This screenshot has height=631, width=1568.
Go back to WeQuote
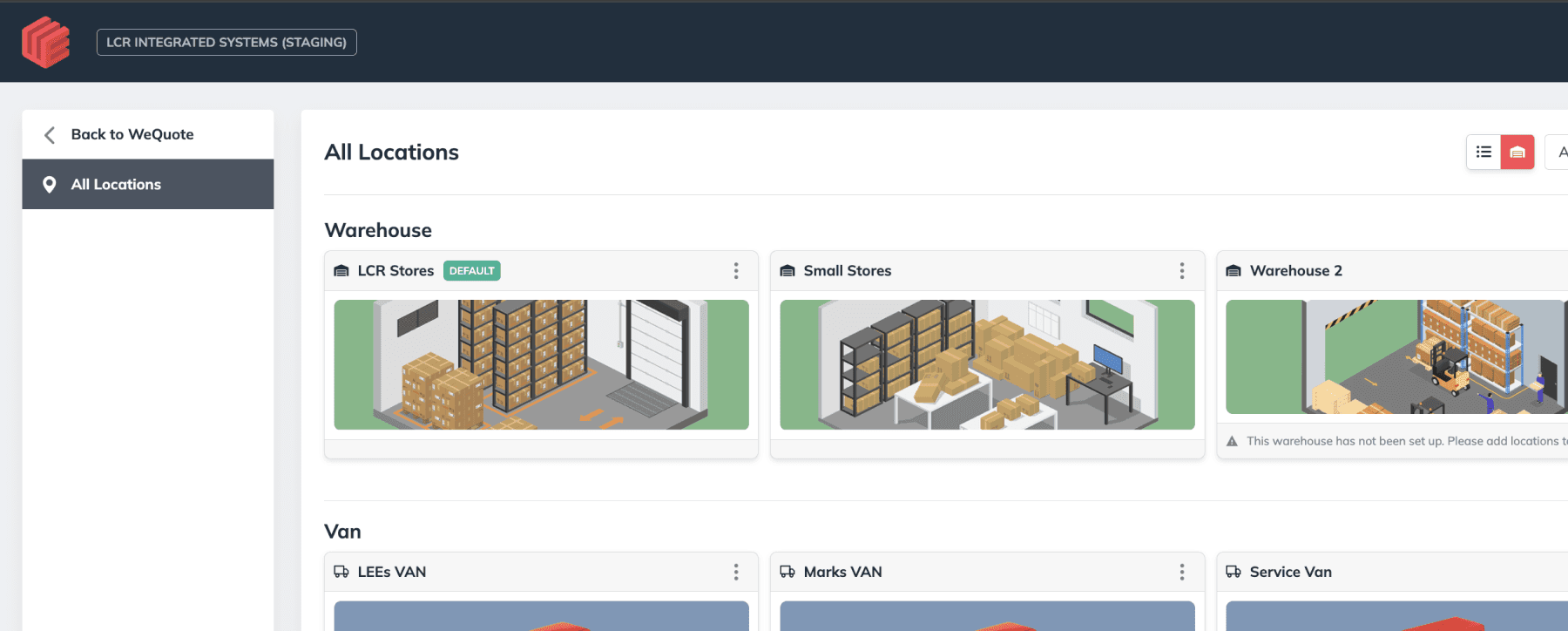148,134
